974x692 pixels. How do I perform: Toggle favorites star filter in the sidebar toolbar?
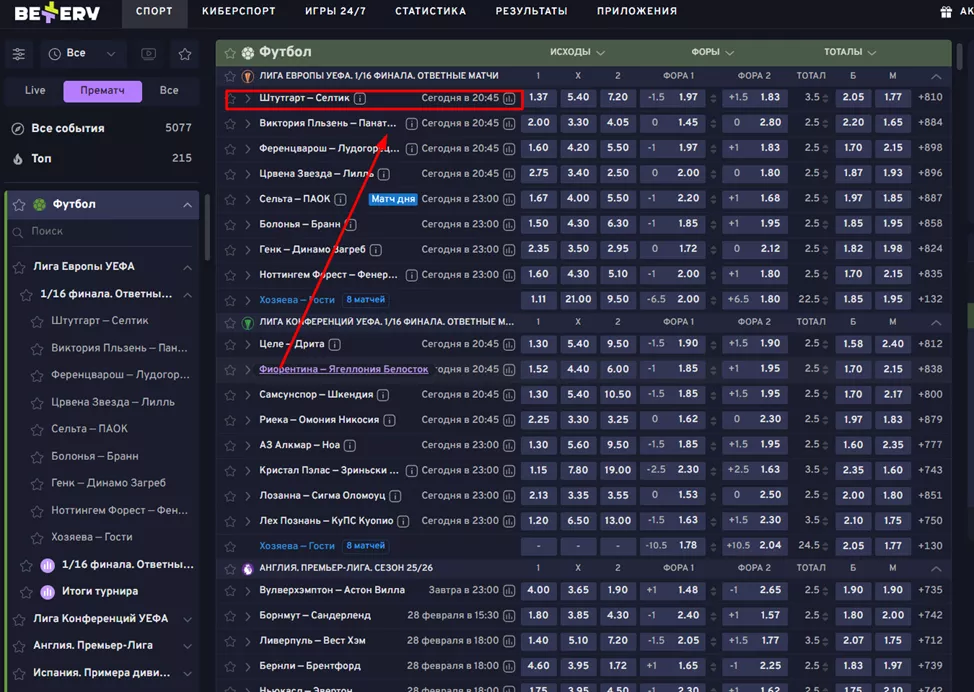click(x=185, y=53)
